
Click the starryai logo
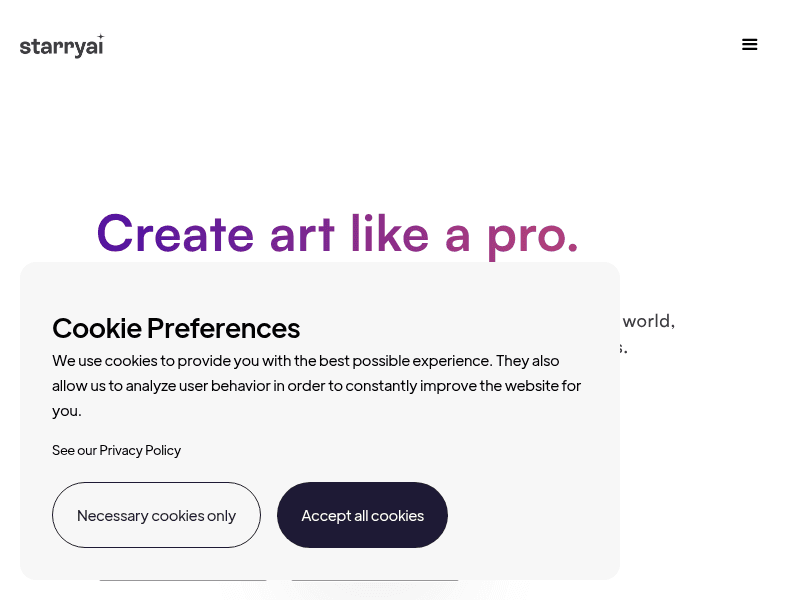click(62, 46)
